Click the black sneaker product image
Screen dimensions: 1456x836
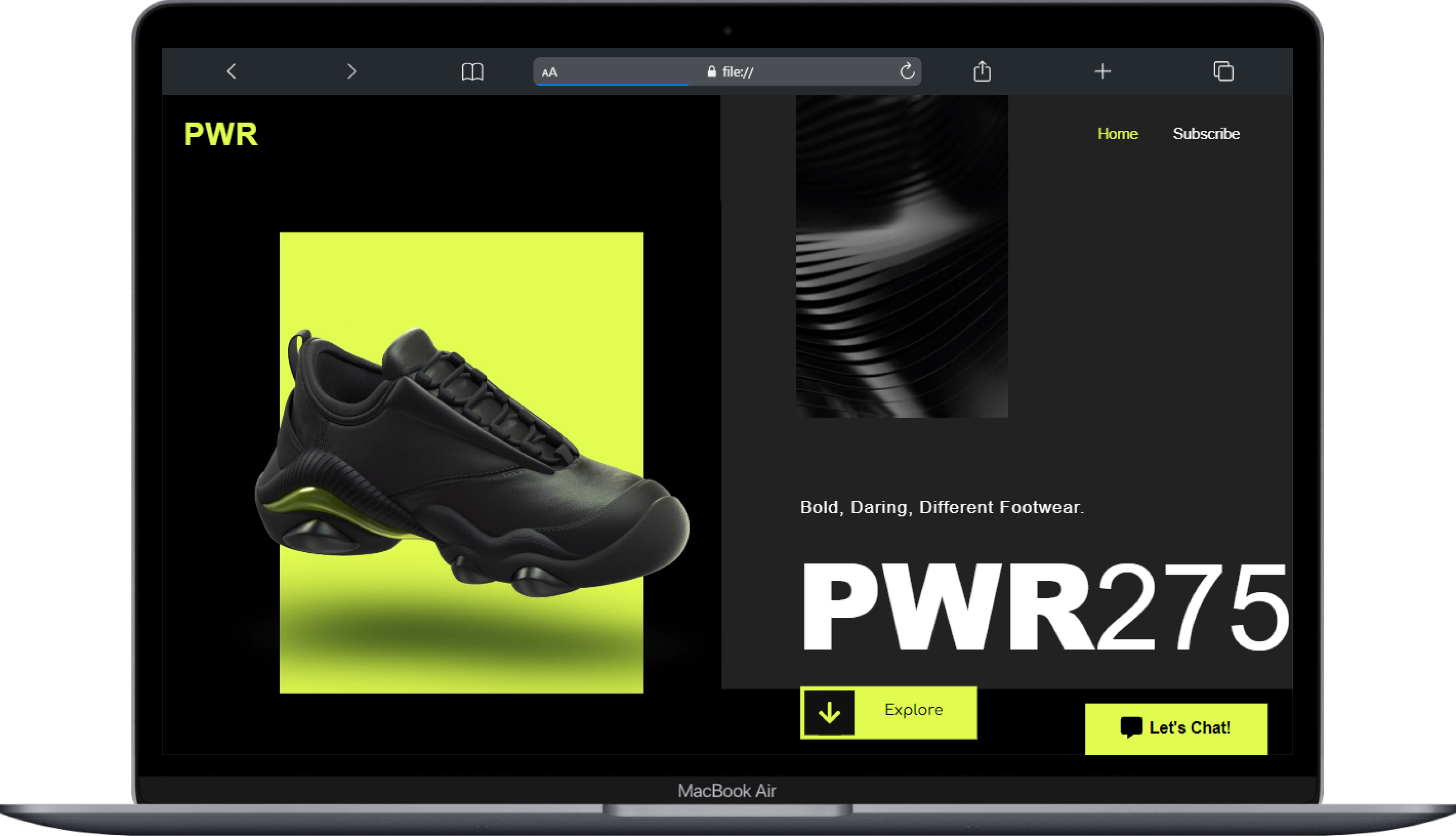[472, 463]
